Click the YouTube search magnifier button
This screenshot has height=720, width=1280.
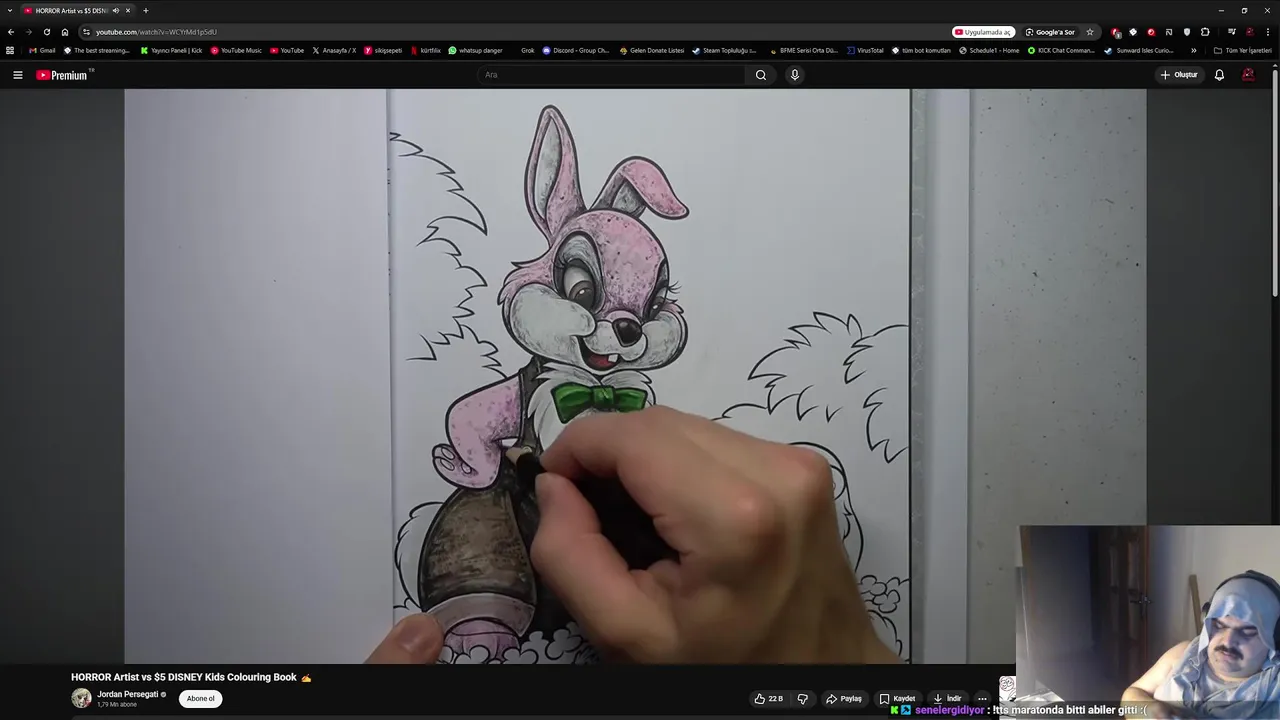(761, 75)
